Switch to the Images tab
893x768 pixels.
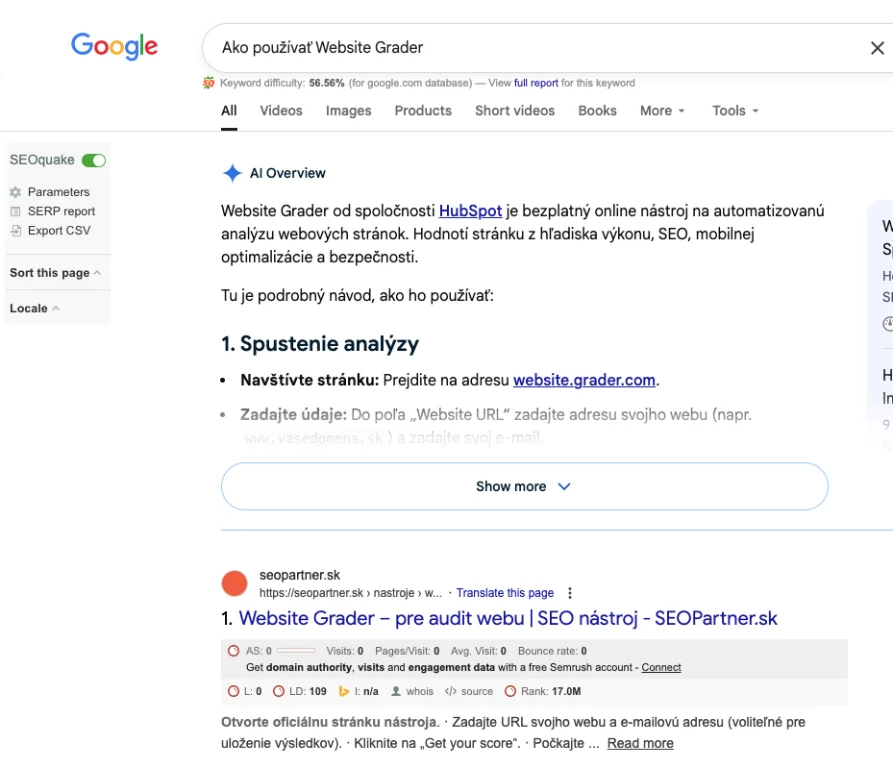point(348,111)
